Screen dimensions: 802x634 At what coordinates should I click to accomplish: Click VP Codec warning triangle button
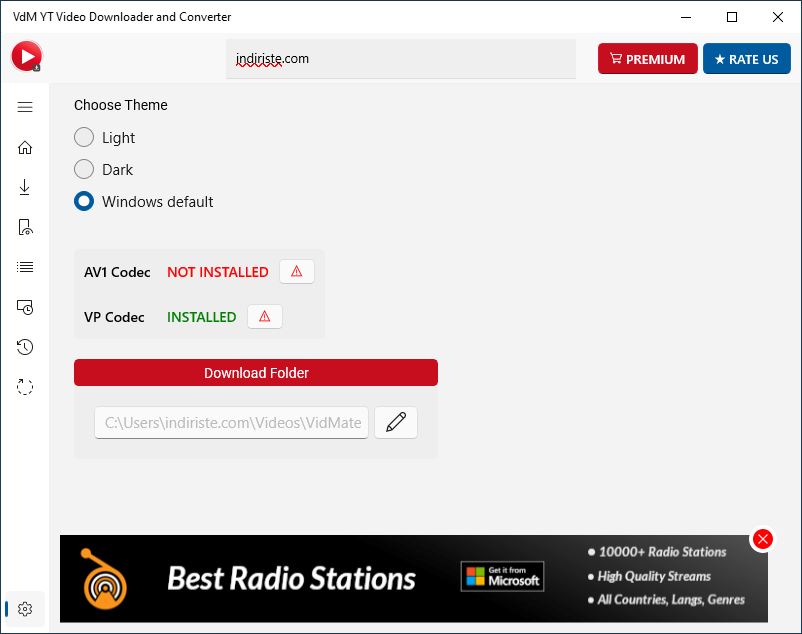pyautogui.click(x=264, y=316)
